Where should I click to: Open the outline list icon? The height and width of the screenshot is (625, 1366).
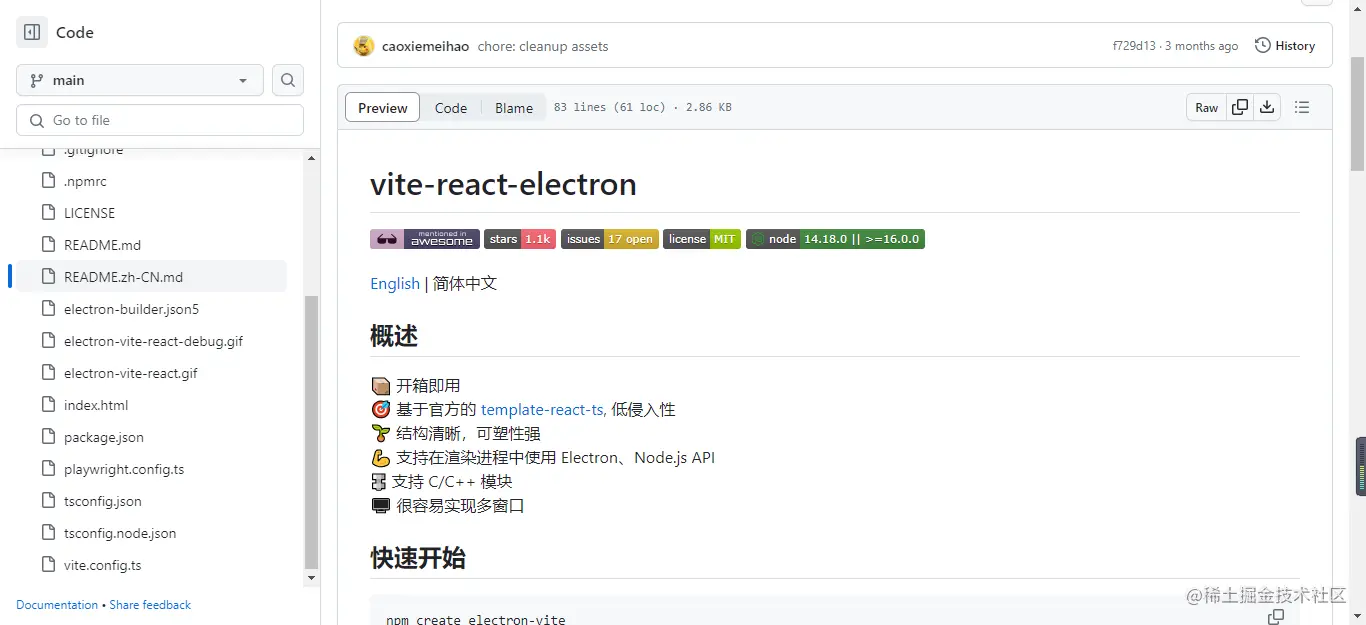[x=1302, y=107]
